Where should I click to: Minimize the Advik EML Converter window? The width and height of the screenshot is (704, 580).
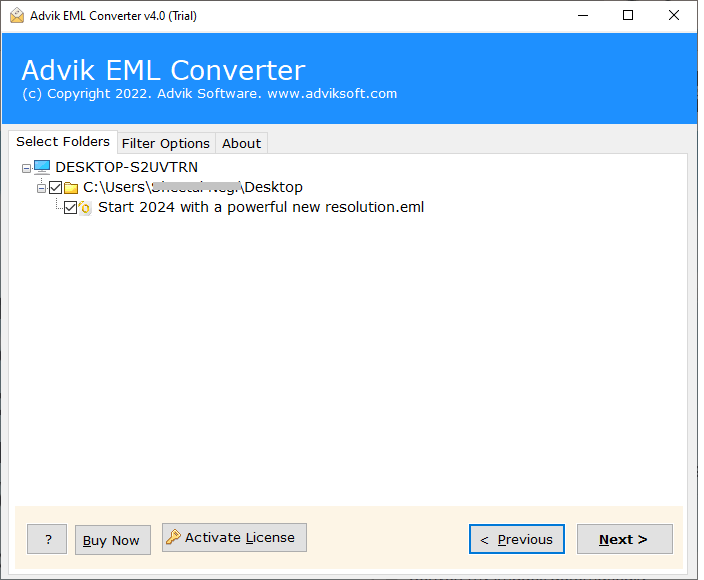point(583,16)
